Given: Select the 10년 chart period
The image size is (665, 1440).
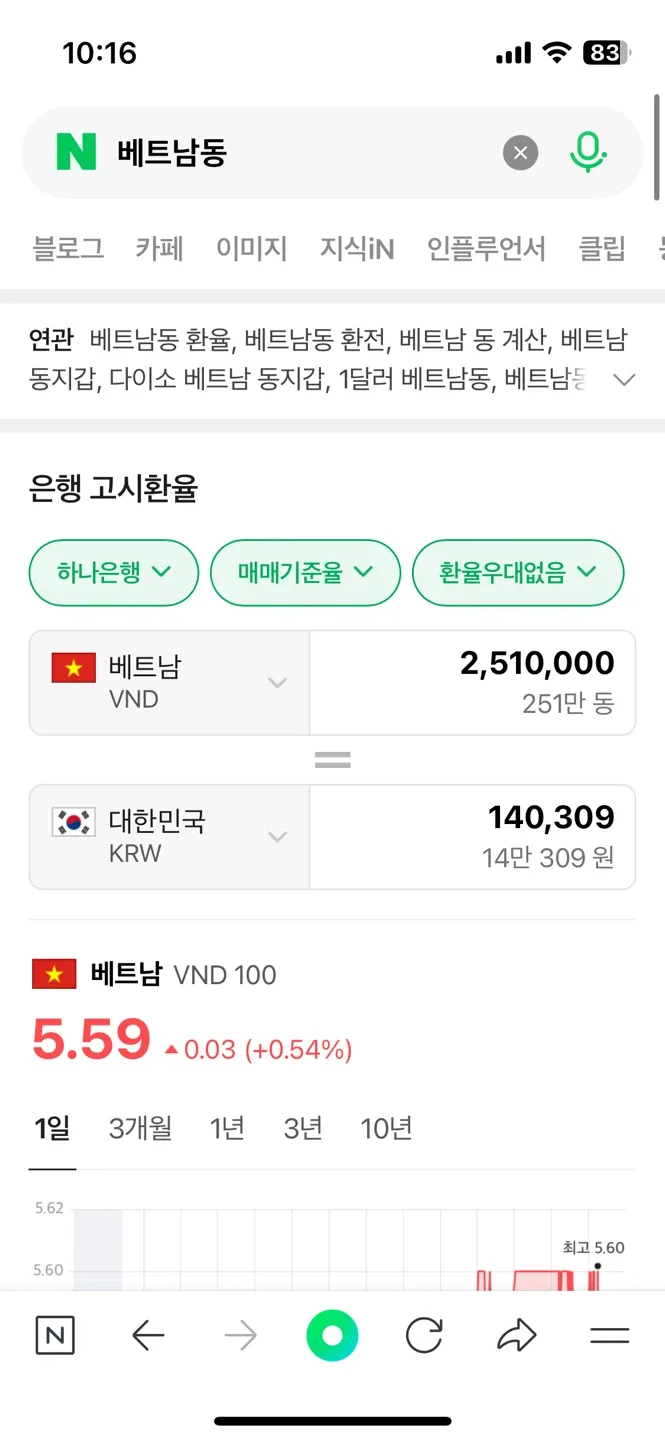Looking at the screenshot, I should point(386,1129).
